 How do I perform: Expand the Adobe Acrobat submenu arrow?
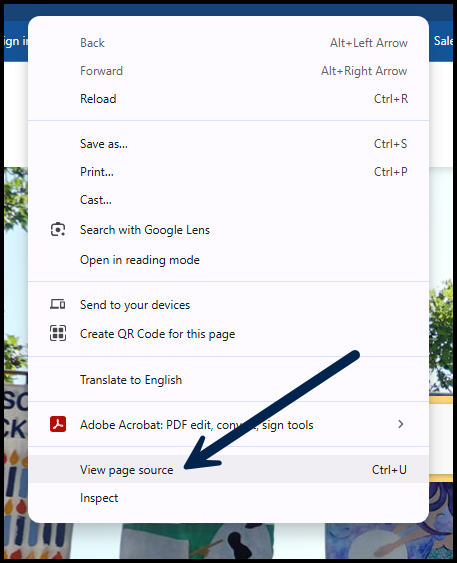tap(401, 424)
